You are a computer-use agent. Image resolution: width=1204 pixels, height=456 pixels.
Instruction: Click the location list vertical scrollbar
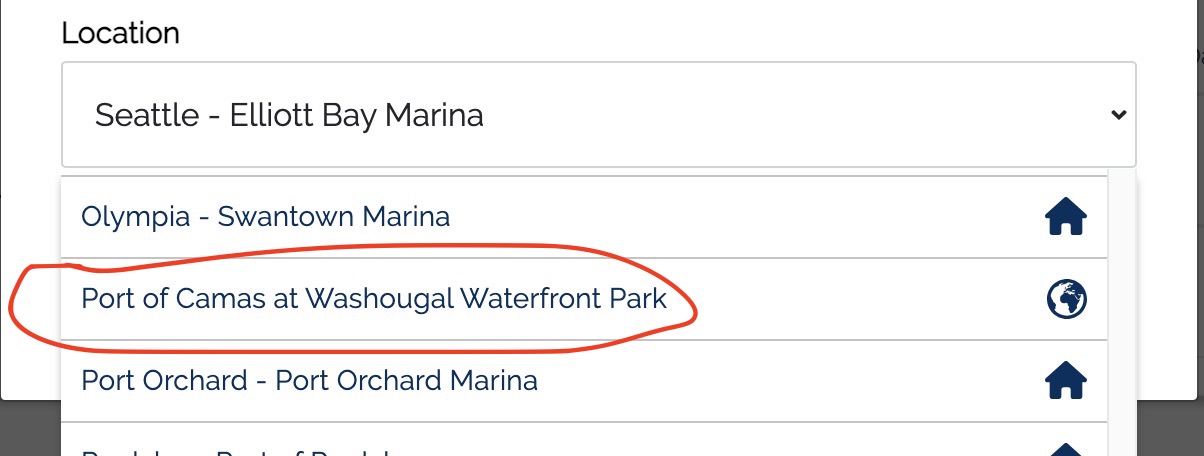(1122, 310)
